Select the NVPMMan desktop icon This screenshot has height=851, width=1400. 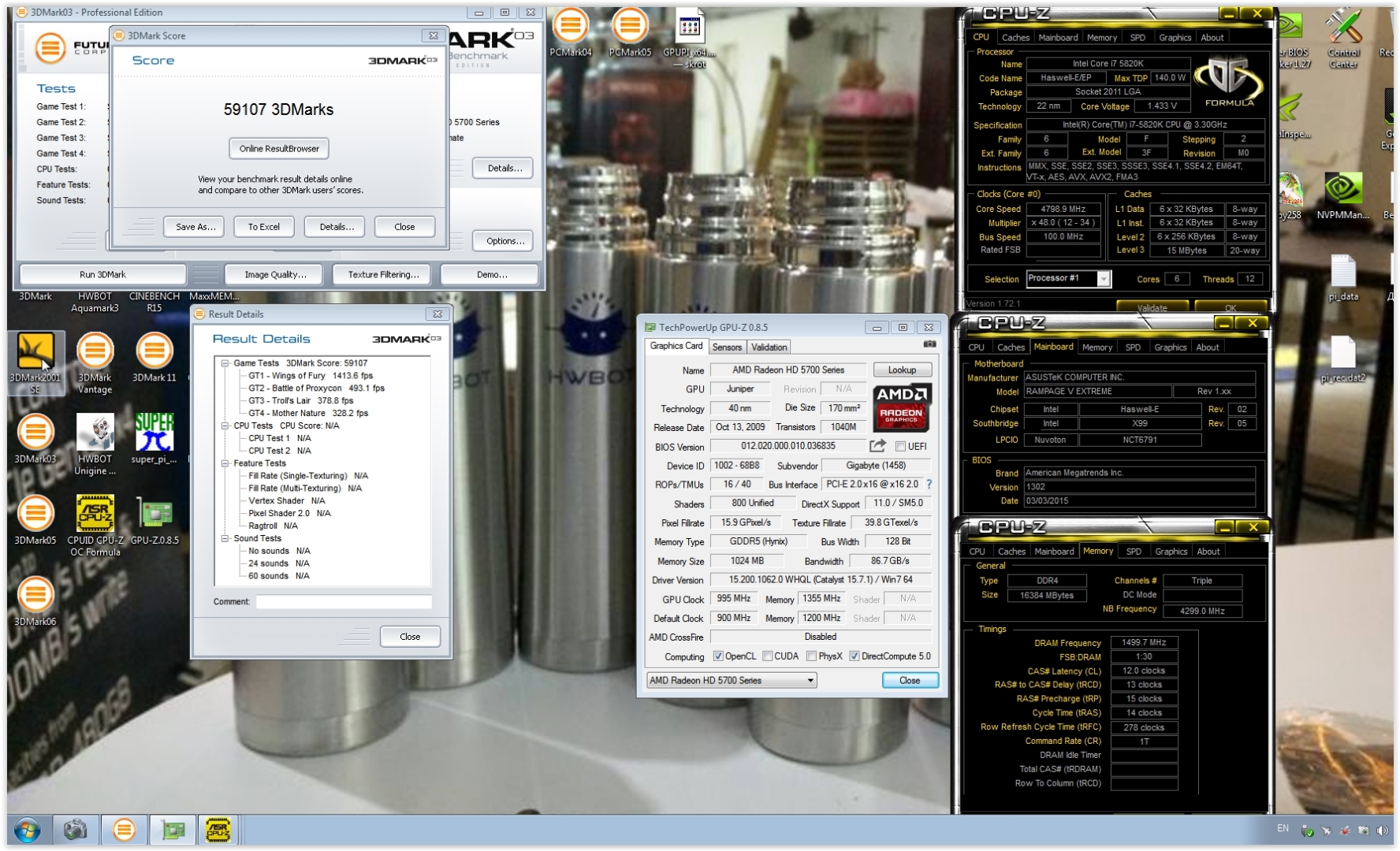pyautogui.click(x=1343, y=196)
